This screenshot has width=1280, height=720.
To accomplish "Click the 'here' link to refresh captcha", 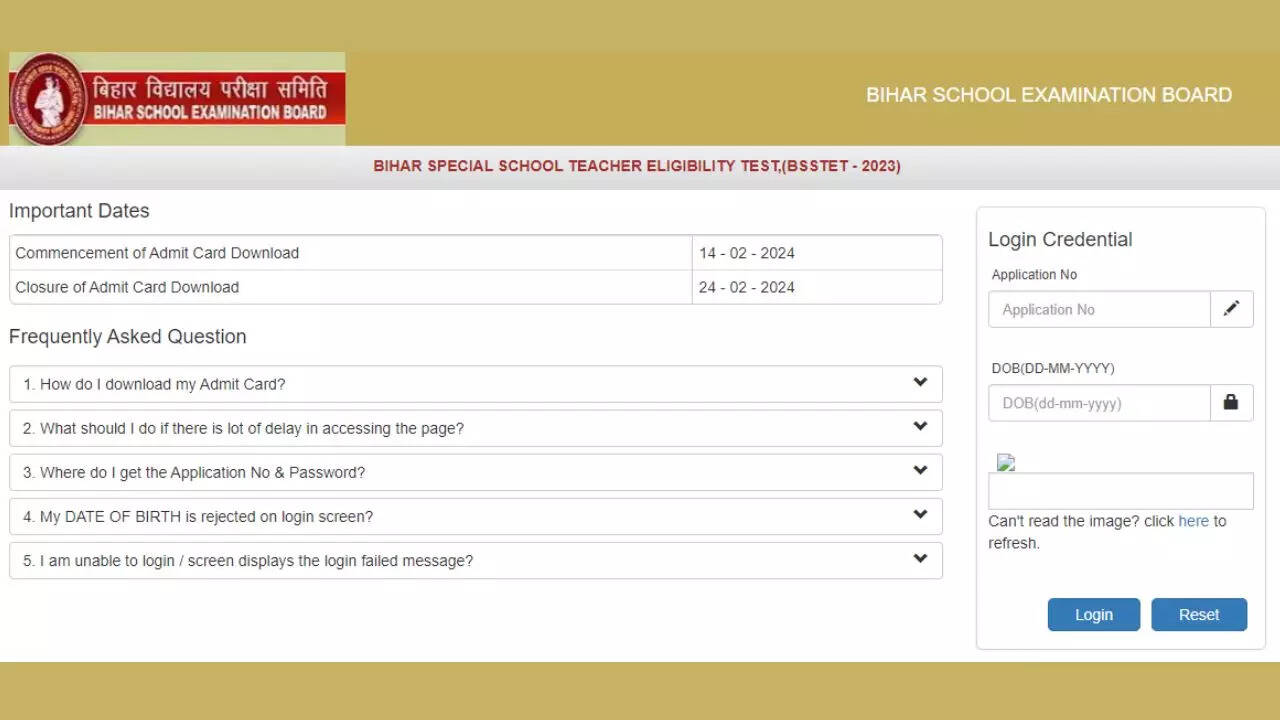I will click(x=1193, y=521).
